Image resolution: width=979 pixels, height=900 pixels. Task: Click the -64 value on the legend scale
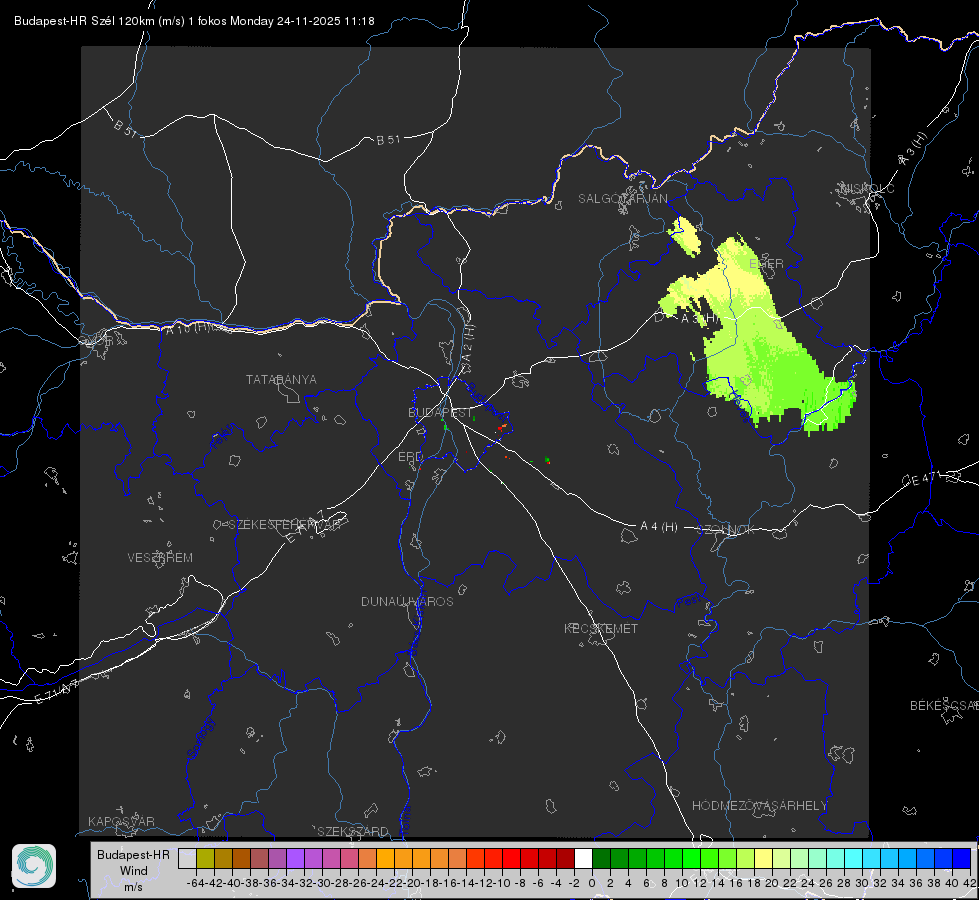[196, 883]
